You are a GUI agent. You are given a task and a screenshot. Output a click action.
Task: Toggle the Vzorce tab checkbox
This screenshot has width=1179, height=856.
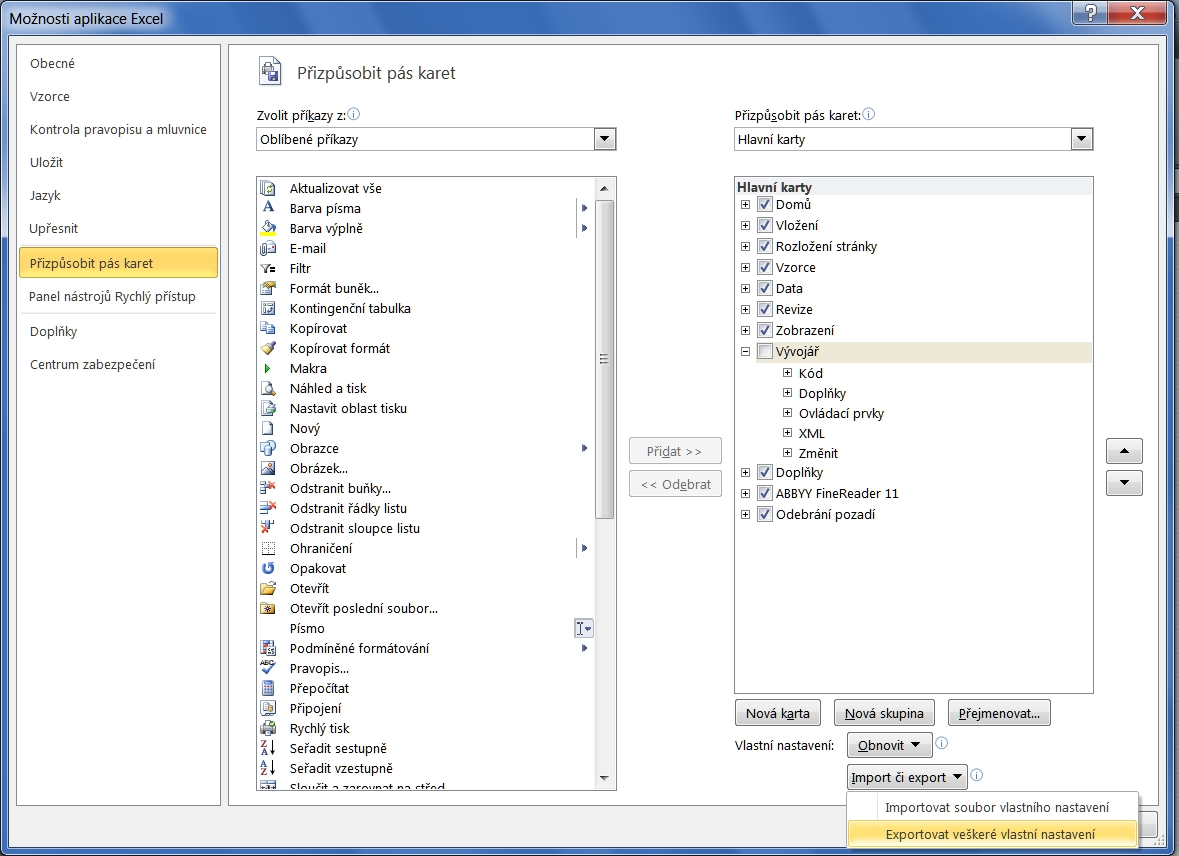pos(765,267)
